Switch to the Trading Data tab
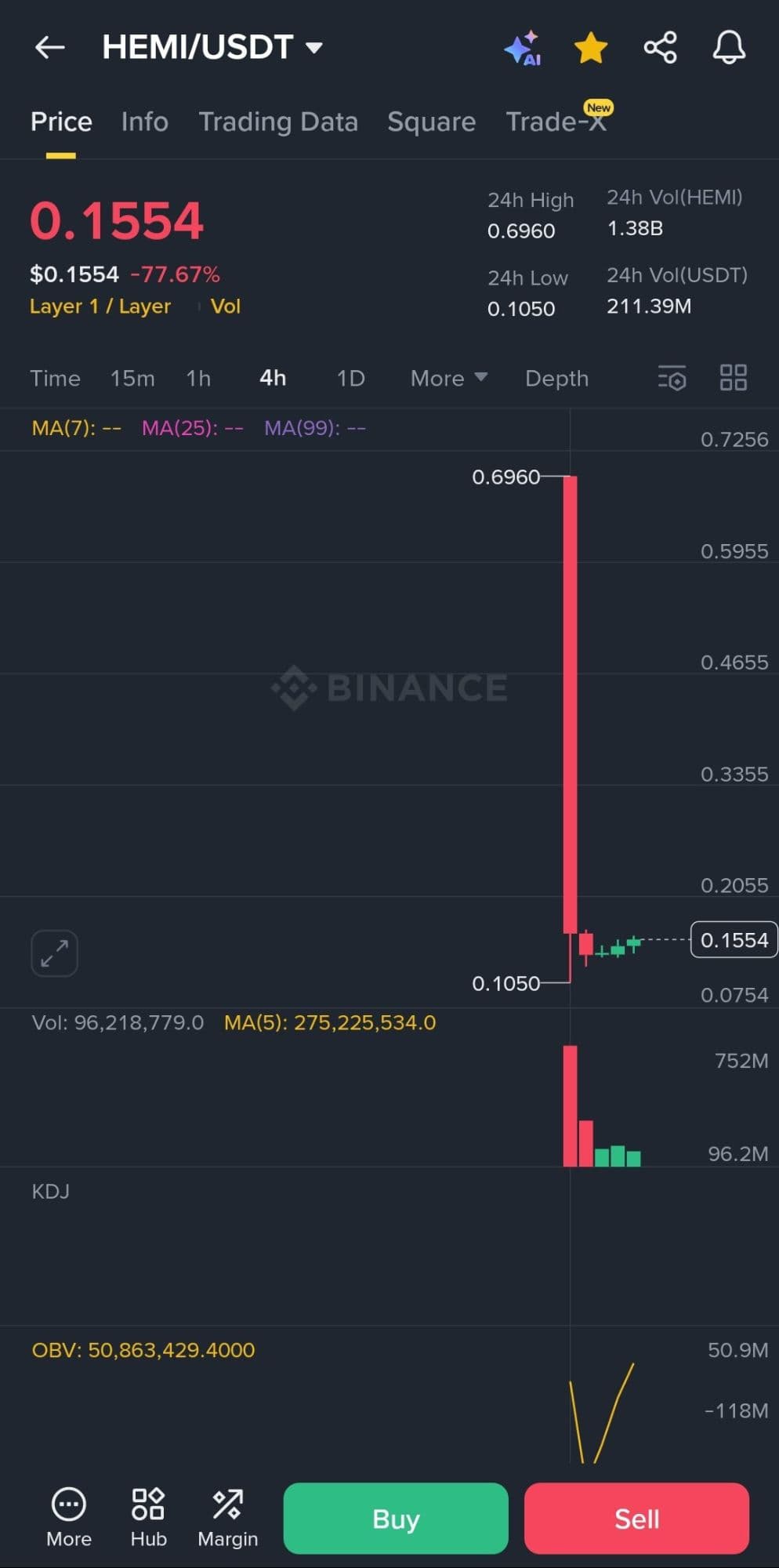Screen dimensions: 779x1568 pyautogui.click(x=278, y=122)
